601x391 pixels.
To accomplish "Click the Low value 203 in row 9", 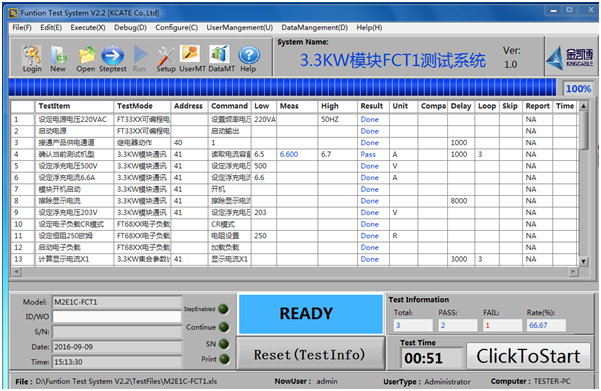I will 260,212.
